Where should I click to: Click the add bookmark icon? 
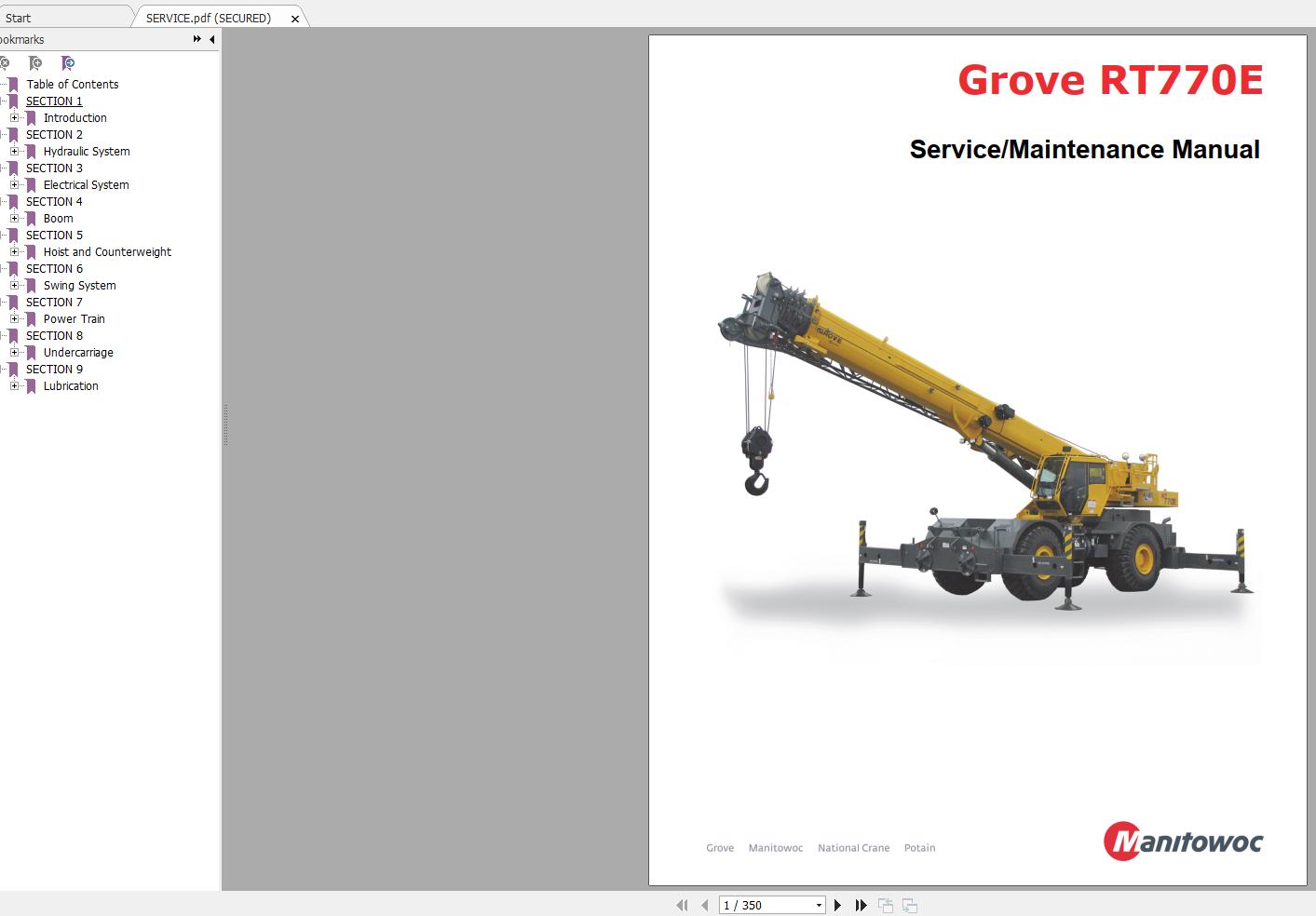[x=35, y=63]
